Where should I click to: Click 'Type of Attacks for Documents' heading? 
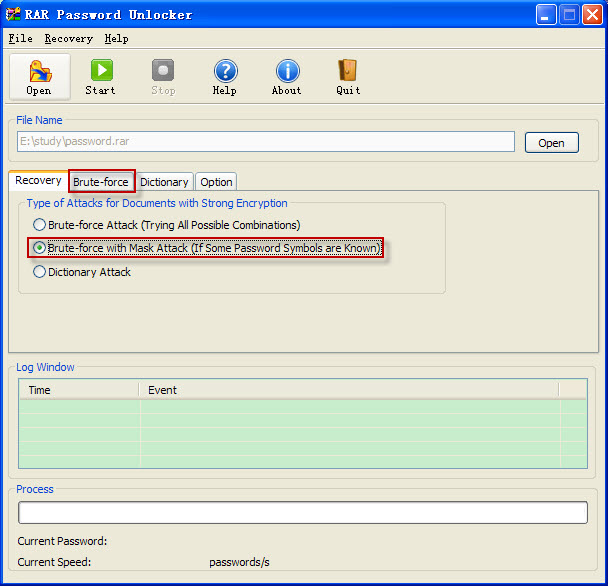coord(157,203)
